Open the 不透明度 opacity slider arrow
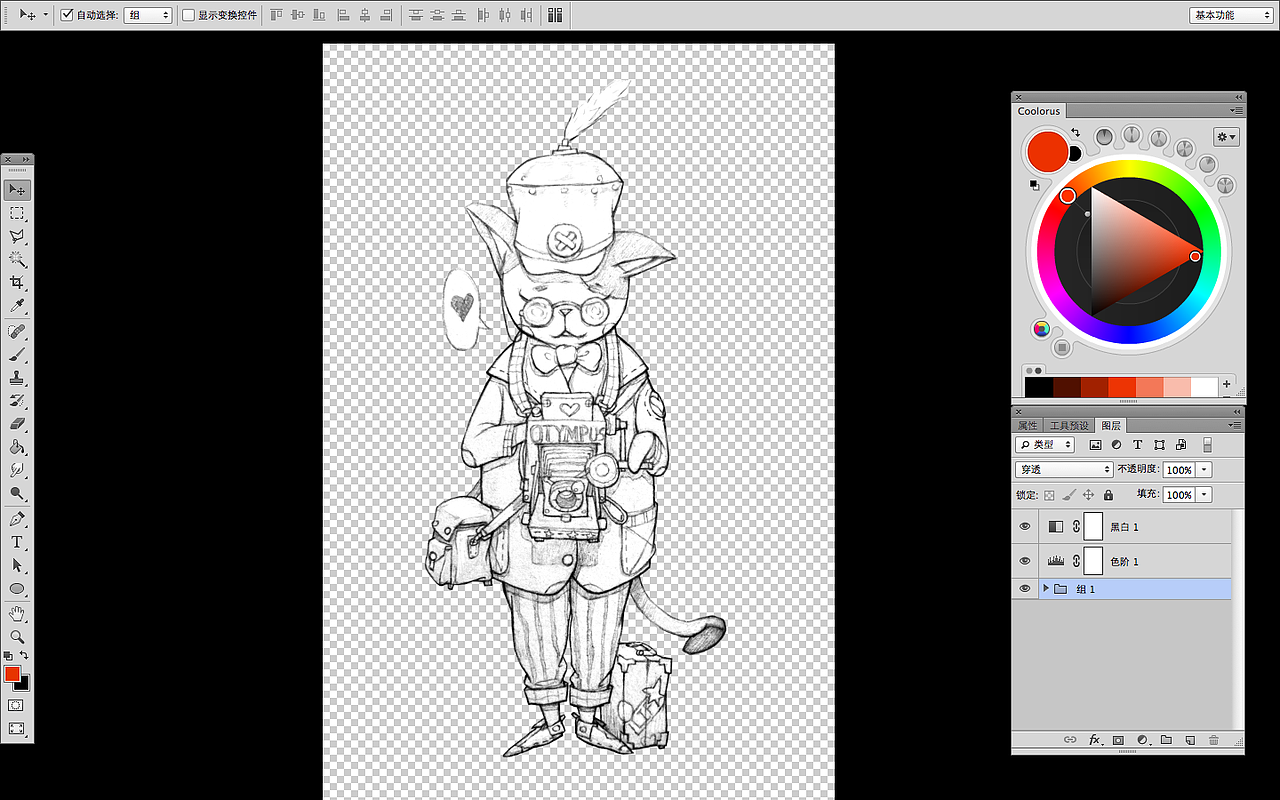 [1204, 469]
